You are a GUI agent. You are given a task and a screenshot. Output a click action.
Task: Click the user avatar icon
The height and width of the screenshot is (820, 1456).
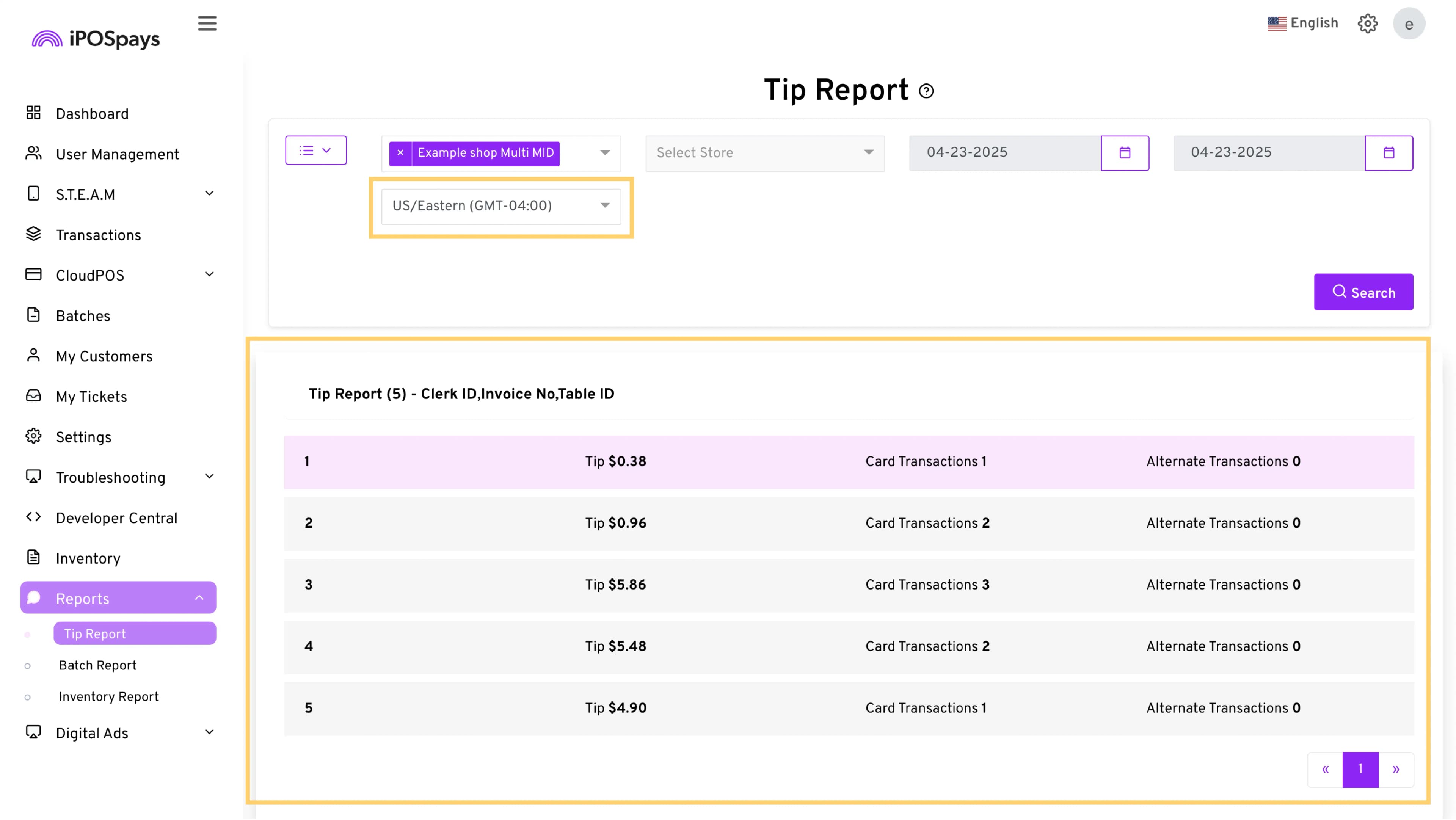(x=1409, y=24)
